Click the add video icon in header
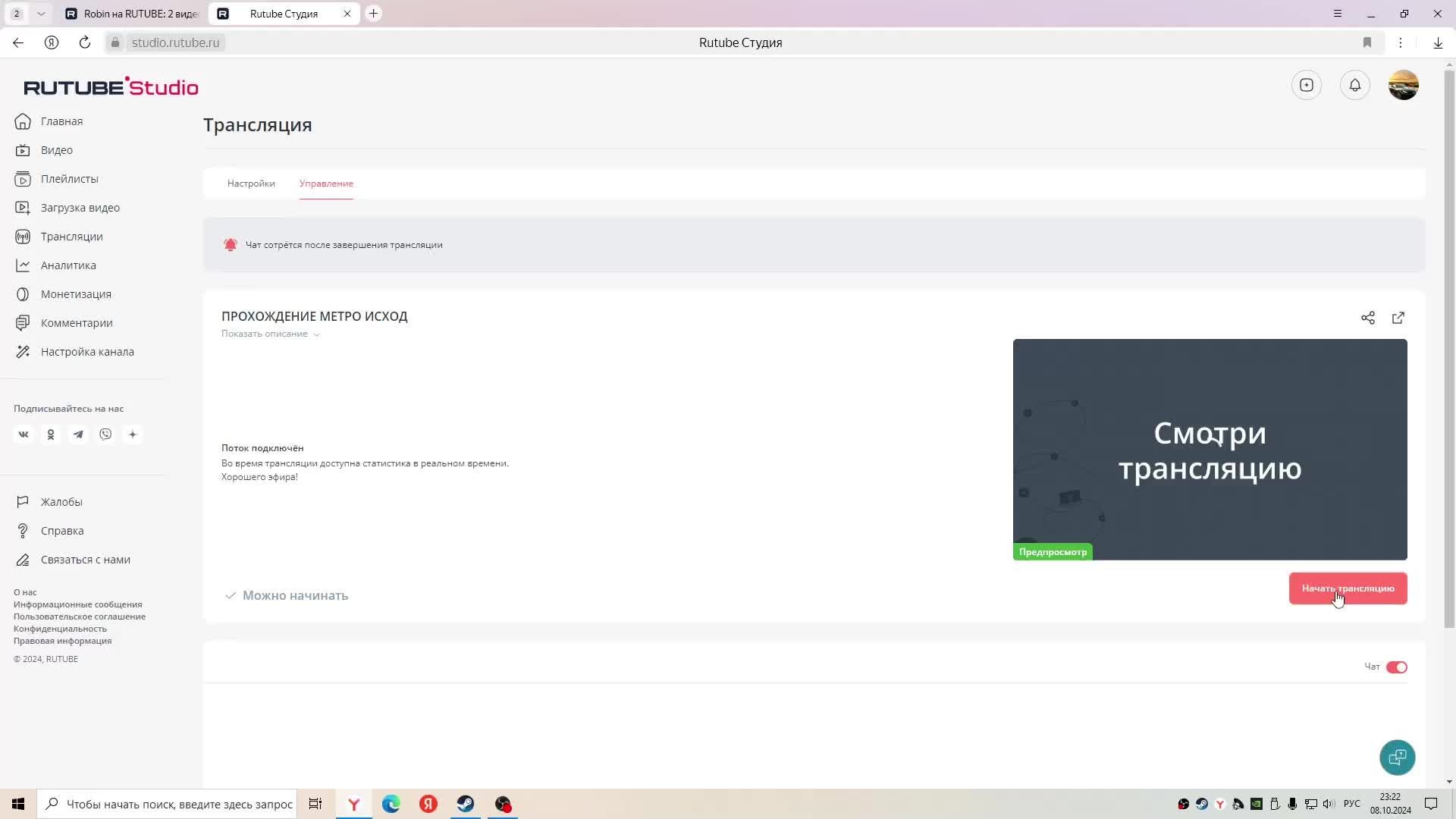The image size is (1456, 819). (1307, 85)
